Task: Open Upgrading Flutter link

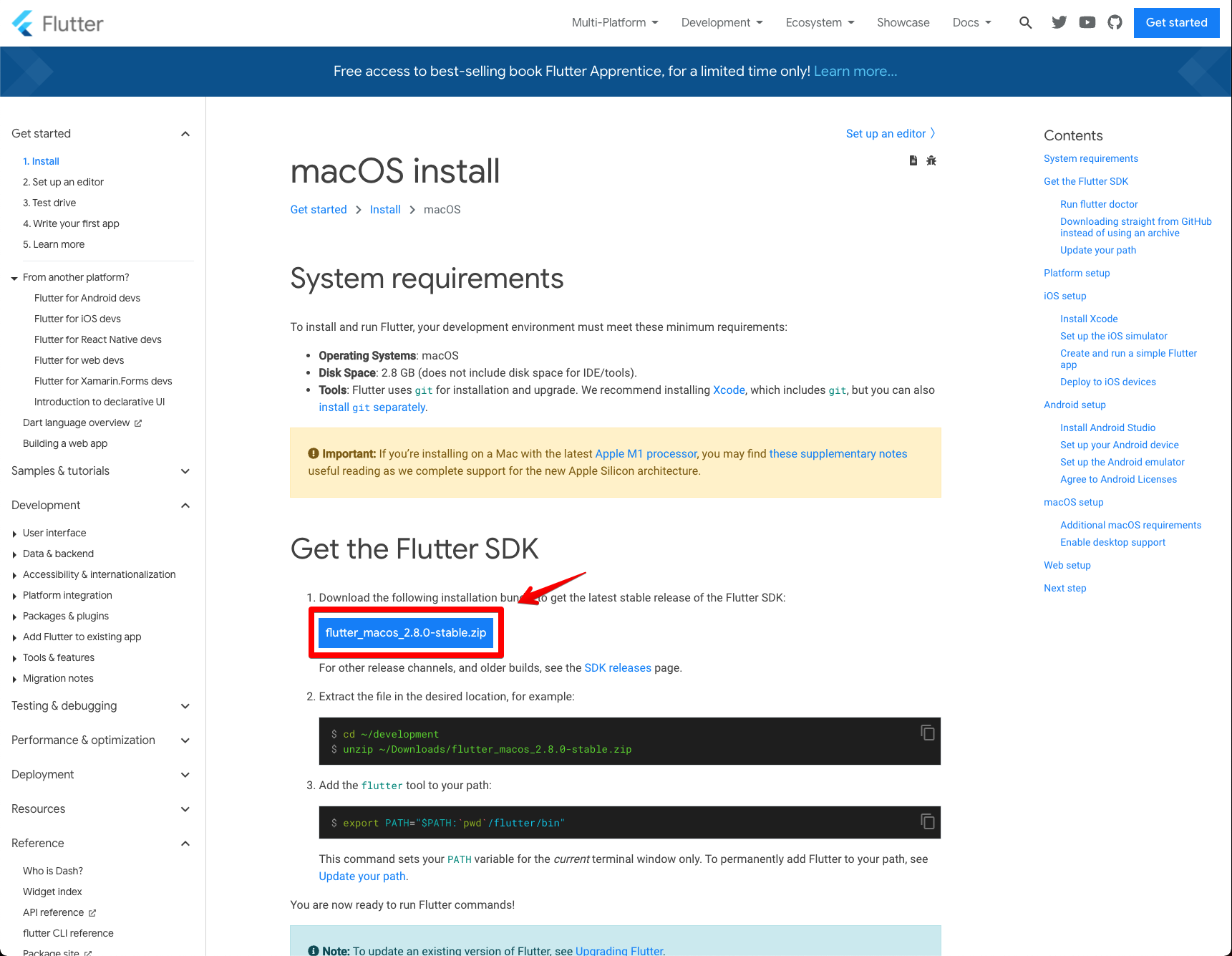Action: point(620,950)
